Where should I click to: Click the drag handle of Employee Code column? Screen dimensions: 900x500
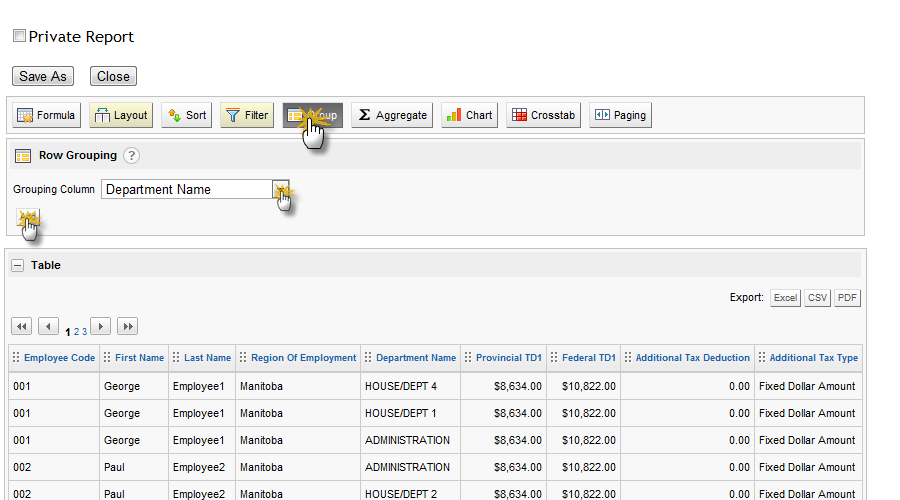16,357
